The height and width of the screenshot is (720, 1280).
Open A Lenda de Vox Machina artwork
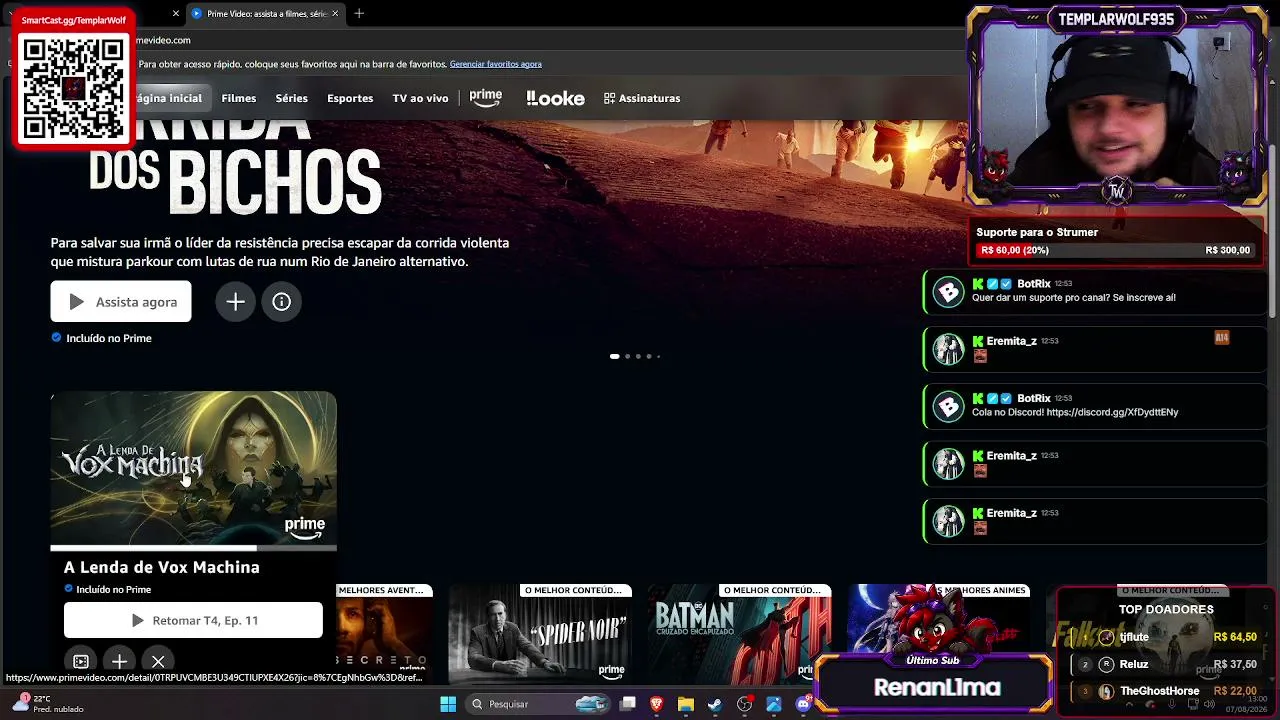(x=194, y=469)
